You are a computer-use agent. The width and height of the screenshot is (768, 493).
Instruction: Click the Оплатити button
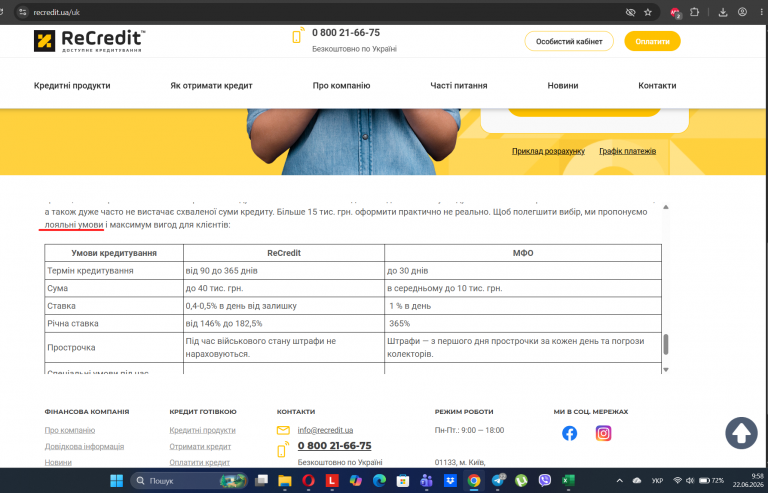click(x=652, y=41)
